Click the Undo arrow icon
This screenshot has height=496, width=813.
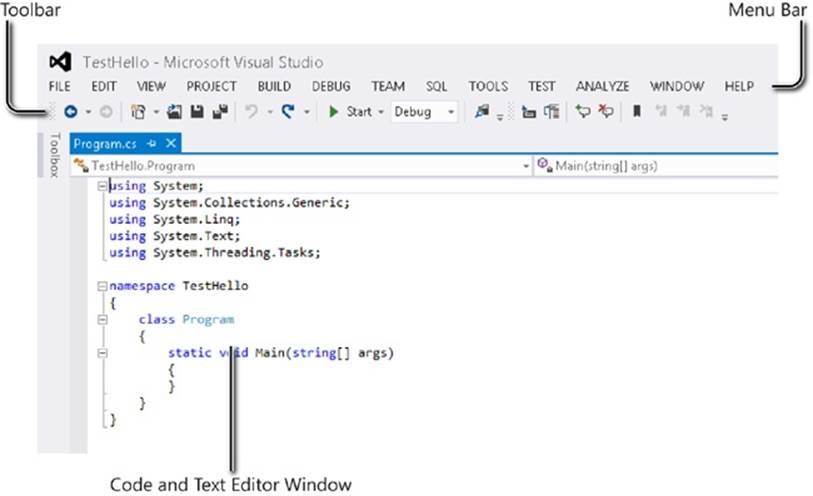click(x=251, y=111)
